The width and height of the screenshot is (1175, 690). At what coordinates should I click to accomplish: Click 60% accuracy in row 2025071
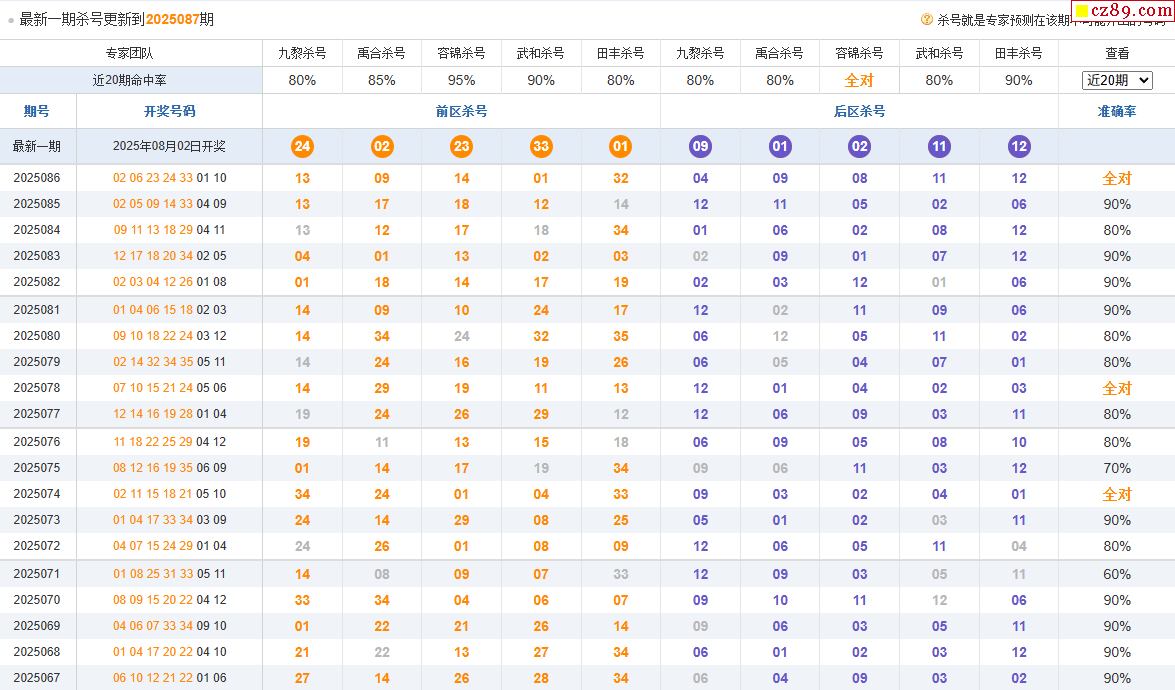click(x=1117, y=574)
